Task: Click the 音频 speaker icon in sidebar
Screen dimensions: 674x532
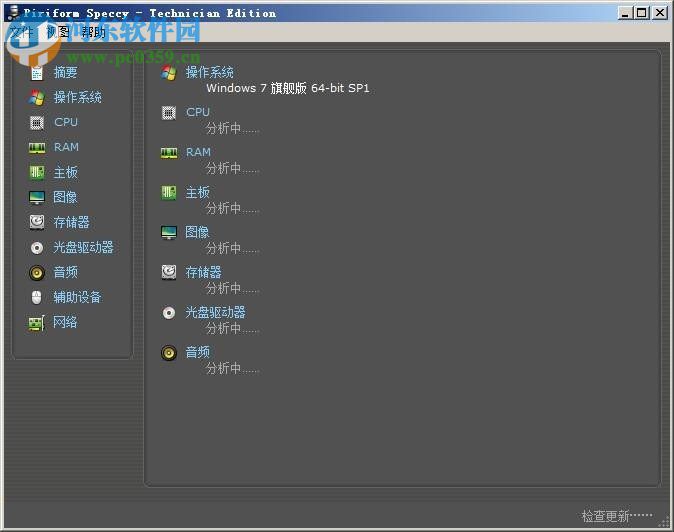Action: [x=37, y=272]
